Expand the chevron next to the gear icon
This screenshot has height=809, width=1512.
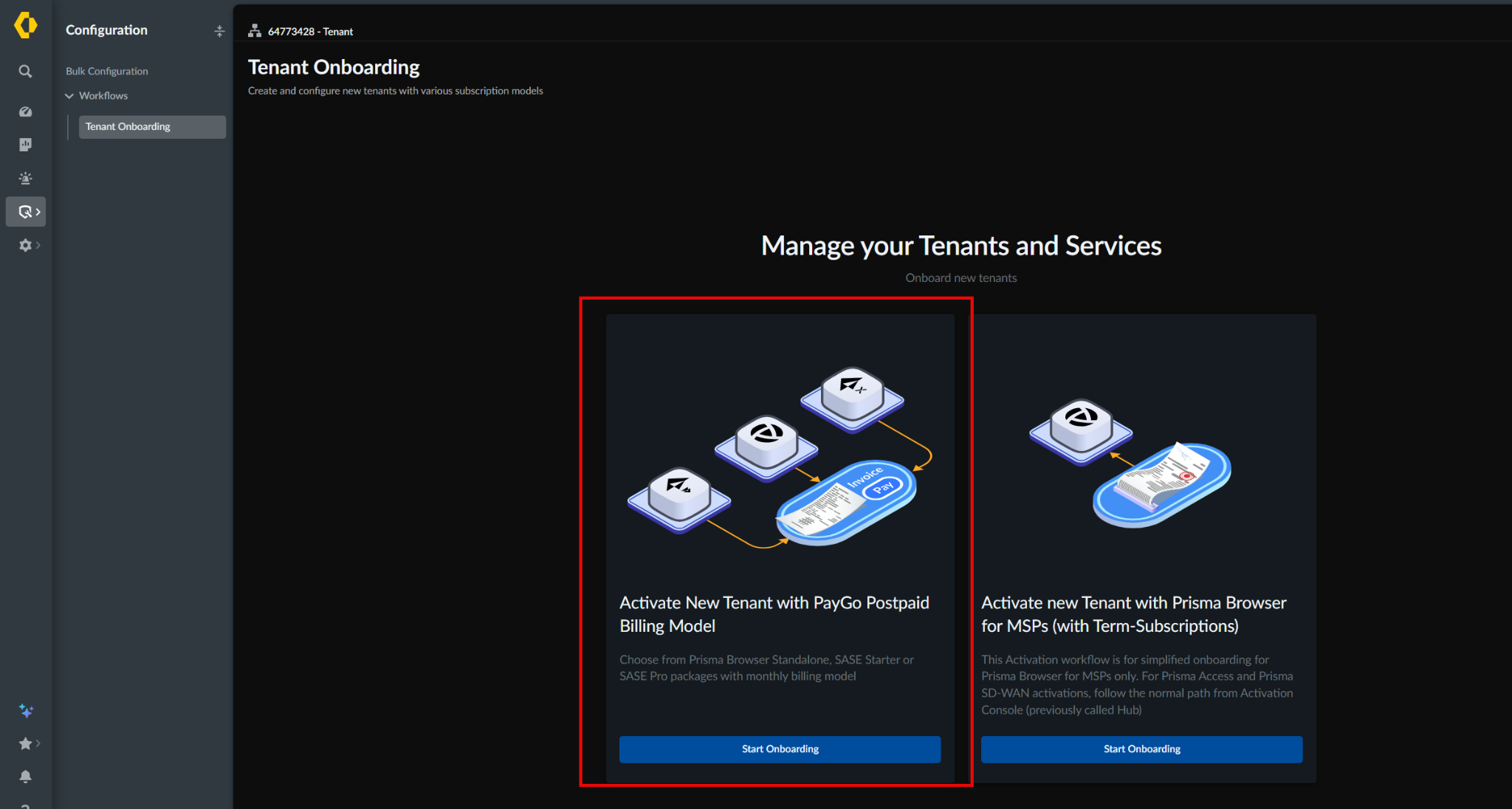tap(38, 245)
